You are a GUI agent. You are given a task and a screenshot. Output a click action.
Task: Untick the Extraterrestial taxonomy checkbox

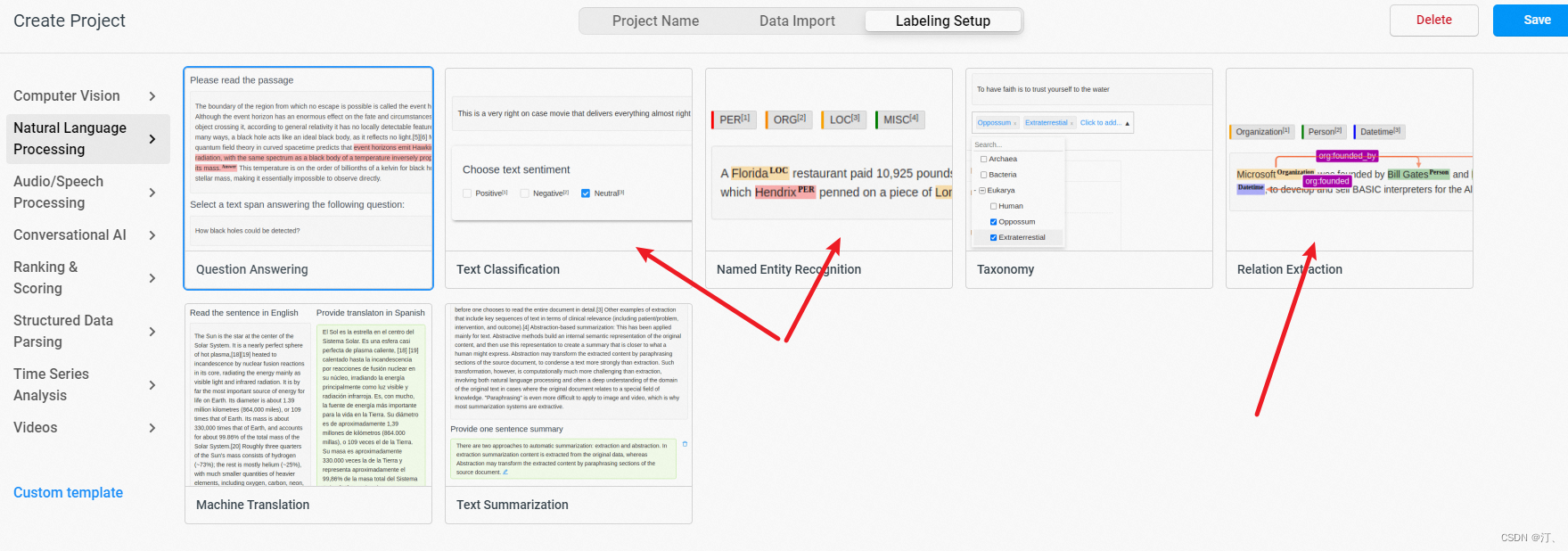point(993,237)
